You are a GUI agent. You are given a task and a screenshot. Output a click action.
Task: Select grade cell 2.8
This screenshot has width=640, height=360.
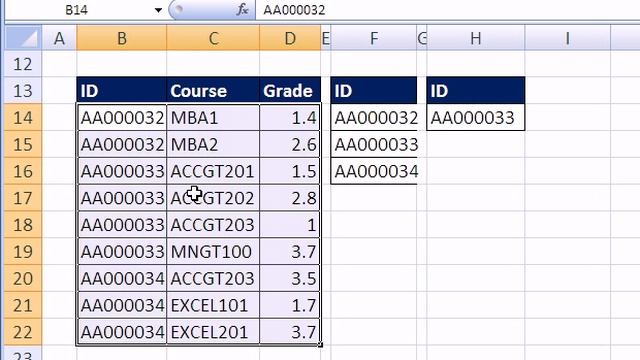pyautogui.click(x=290, y=198)
